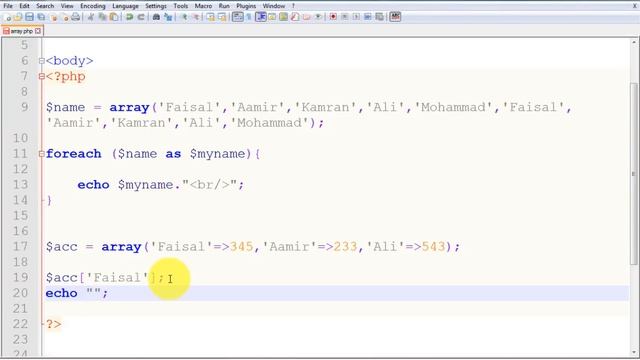Open the Folder as Workspace icon
Viewport: 640px width, 360px height.
(x=307, y=17)
